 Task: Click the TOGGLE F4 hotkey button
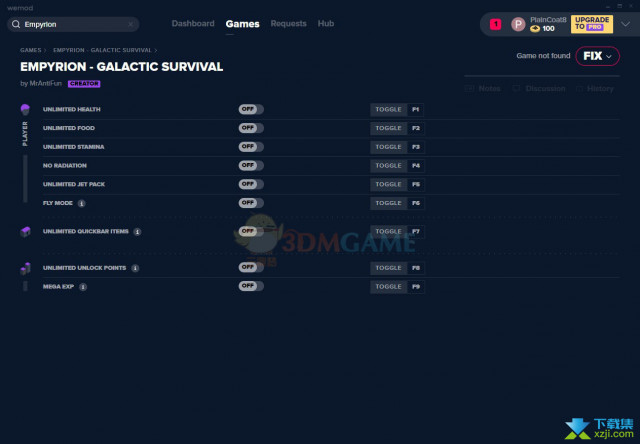(397, 166)
